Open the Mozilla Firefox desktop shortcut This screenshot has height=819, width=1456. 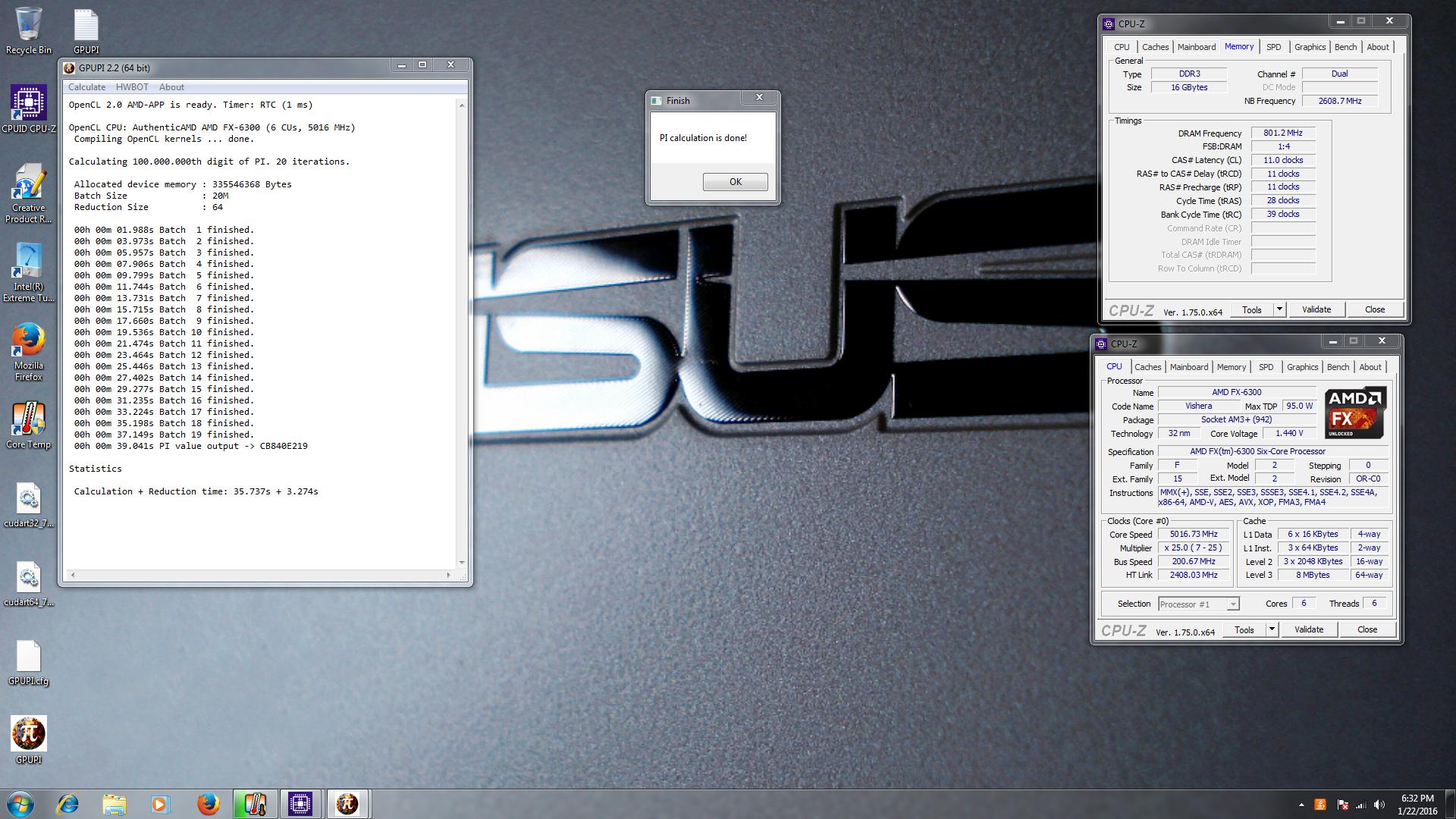point(29,350)
